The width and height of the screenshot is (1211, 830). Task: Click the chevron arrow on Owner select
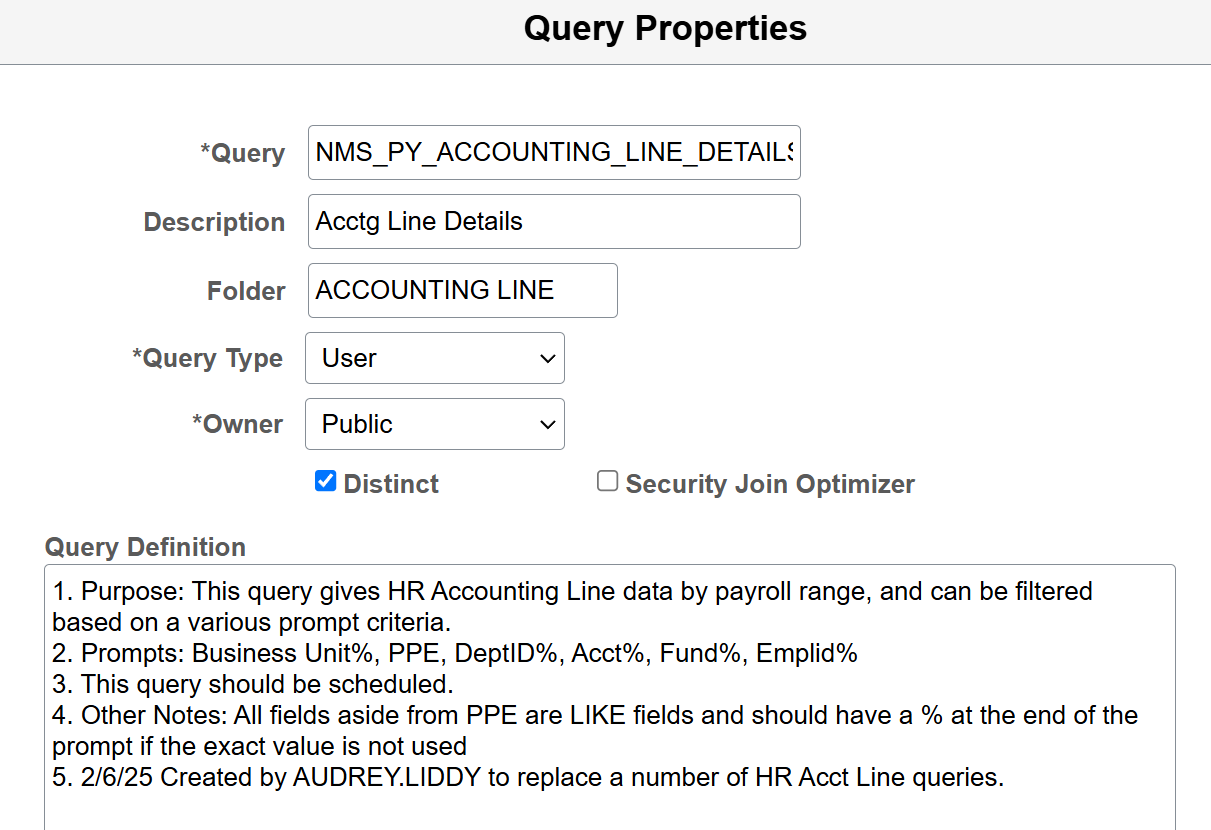coord(547,424)
